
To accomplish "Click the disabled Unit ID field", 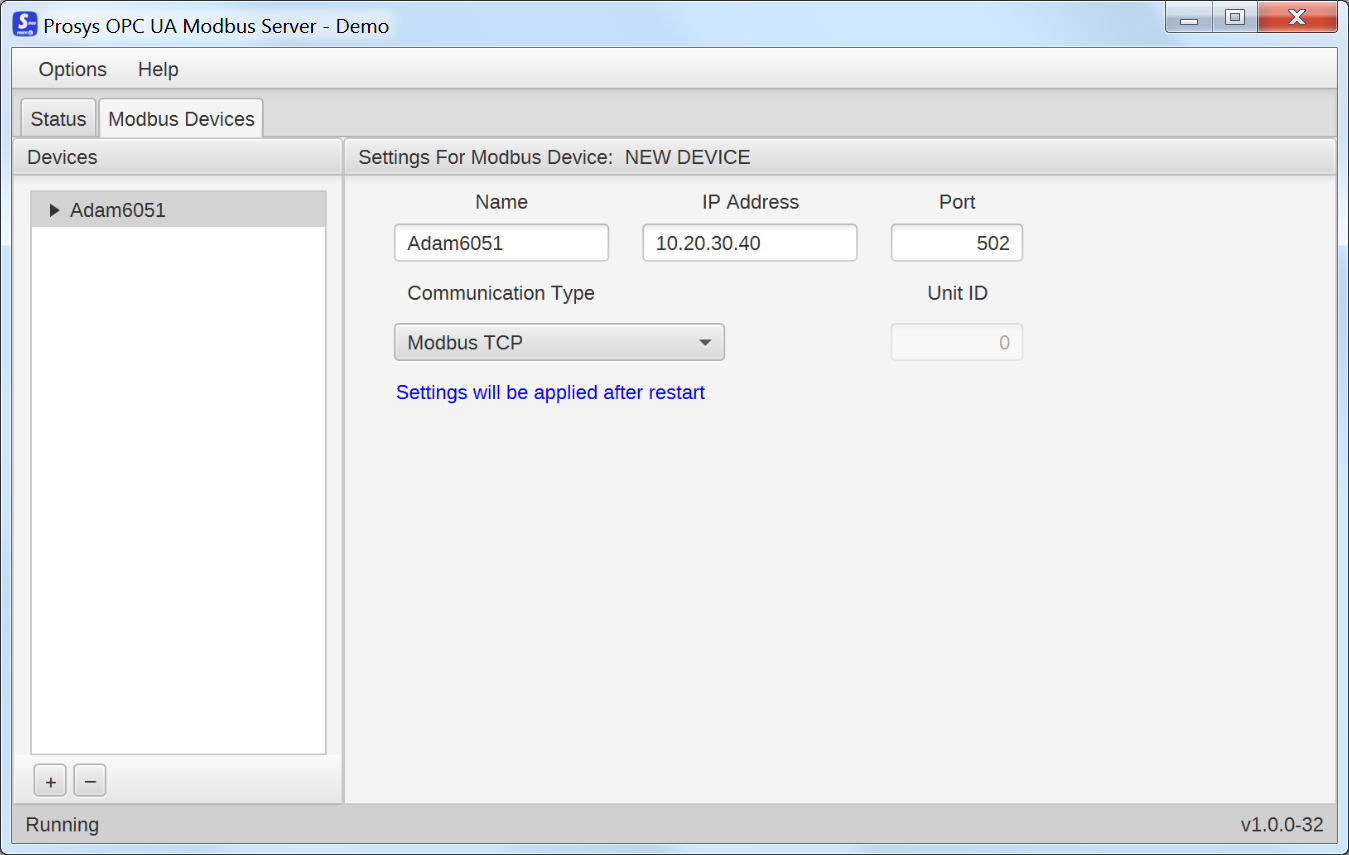I will pos(957,342).
